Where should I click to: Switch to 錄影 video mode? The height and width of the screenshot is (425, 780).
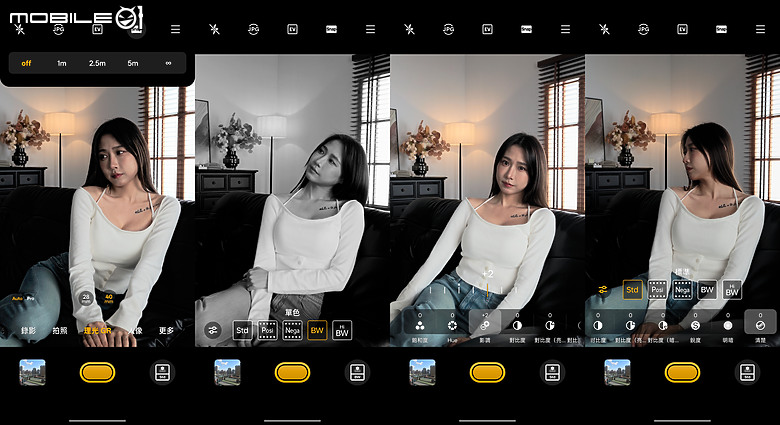[x=28, y=330]
